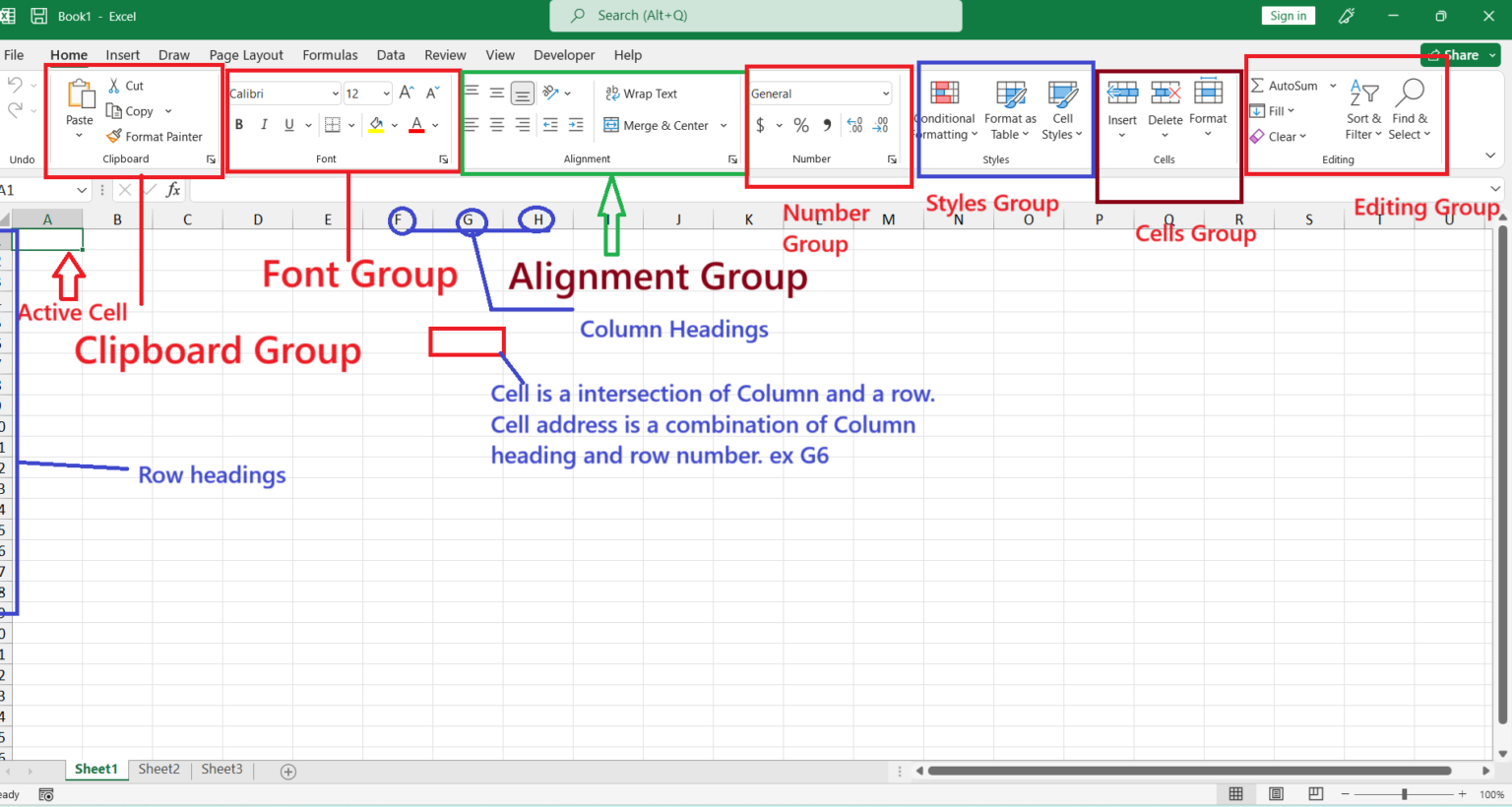Open Conditional Formatting in the Styles group

pyautogui.click(x=945, y=110)
